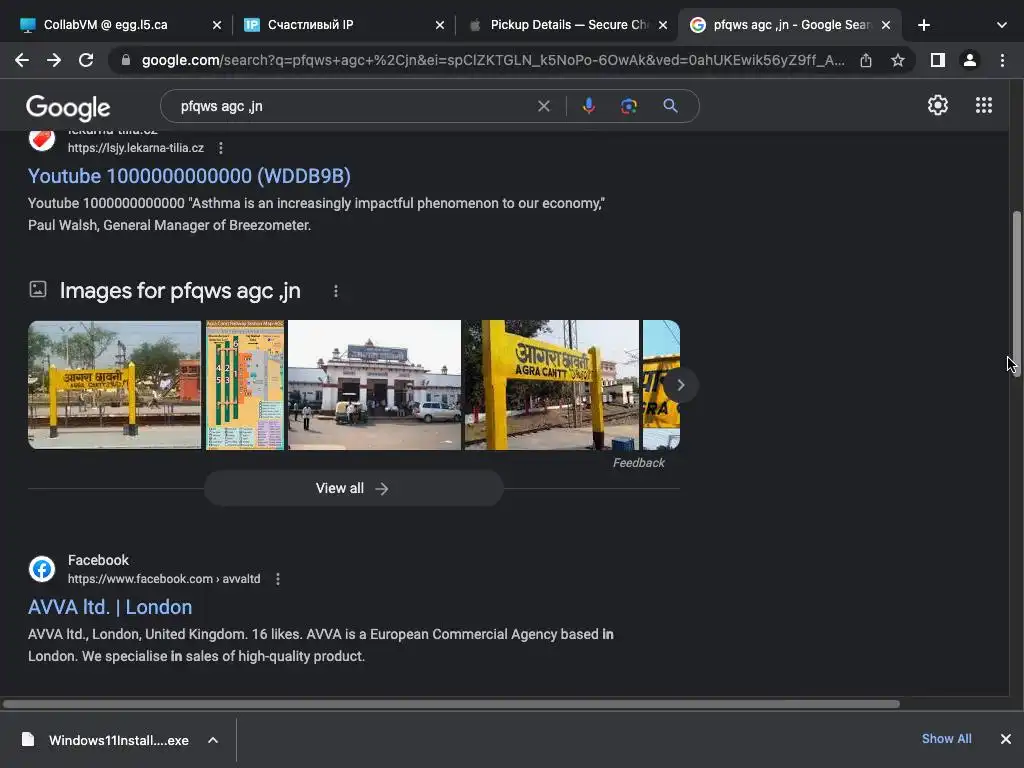Close the CollabVM tab
This screenshot has width=1024, height=768.
(x=217, y=25)
